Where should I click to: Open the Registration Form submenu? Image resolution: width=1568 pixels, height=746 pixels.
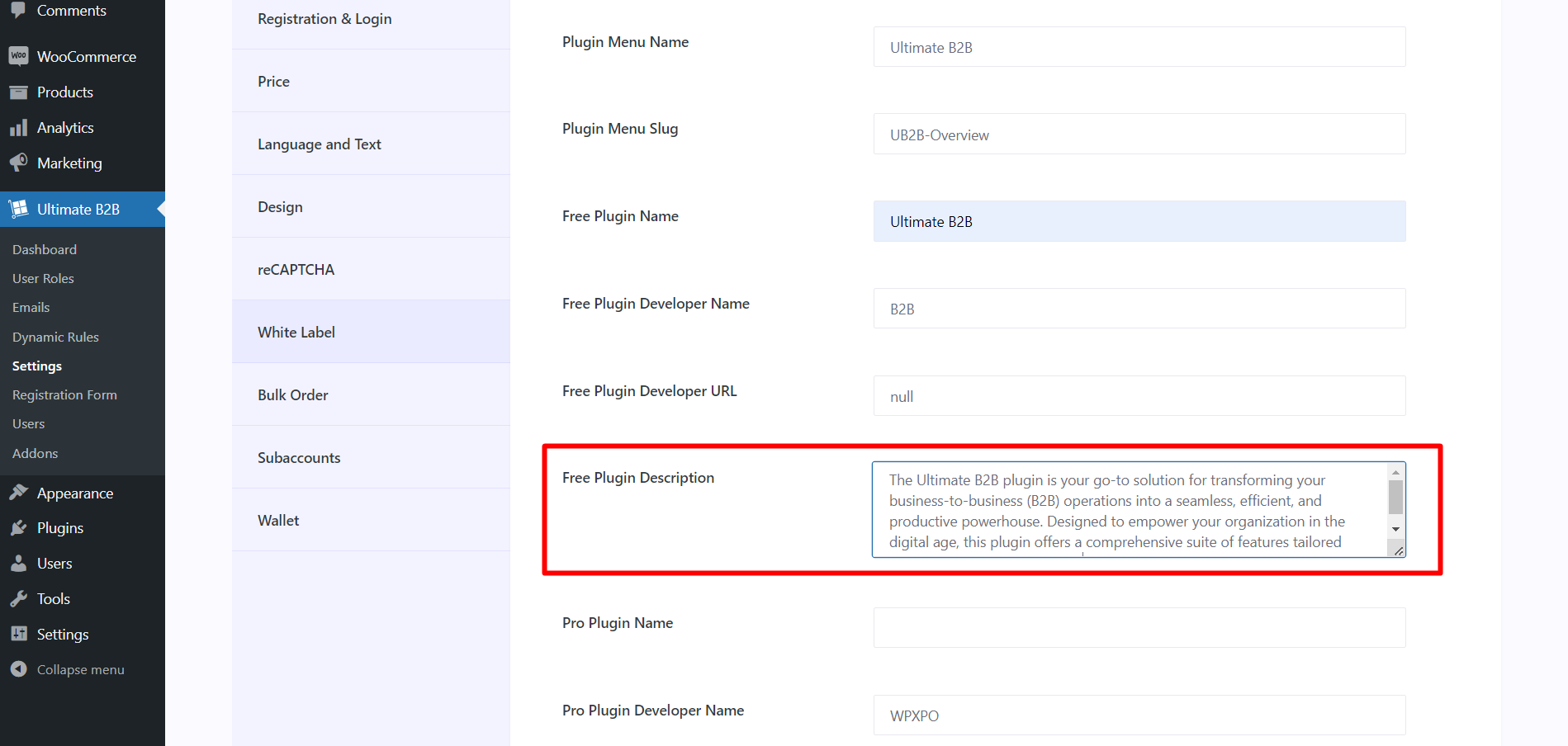pyautogui.click(x=64, y=394)
